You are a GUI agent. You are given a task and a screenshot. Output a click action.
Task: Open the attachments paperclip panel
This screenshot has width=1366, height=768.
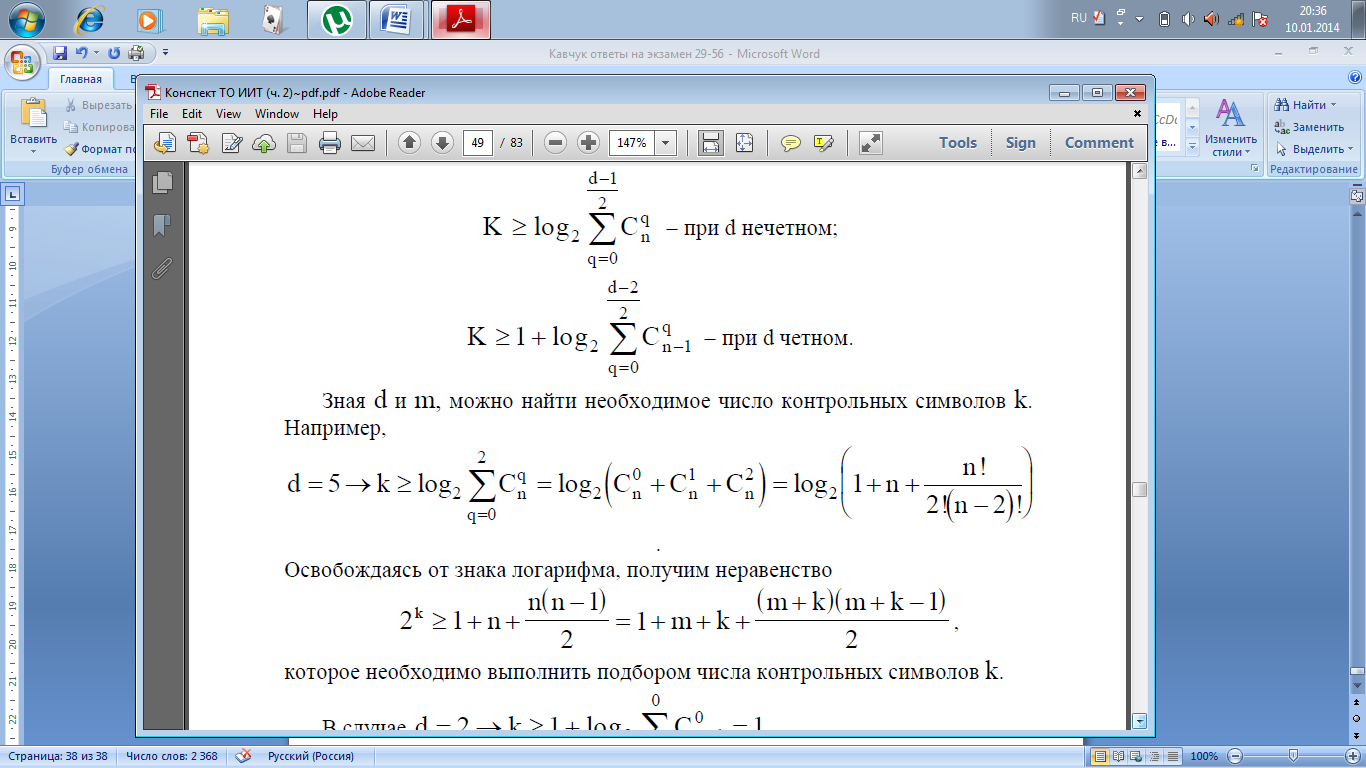click(x=162, y=268)
